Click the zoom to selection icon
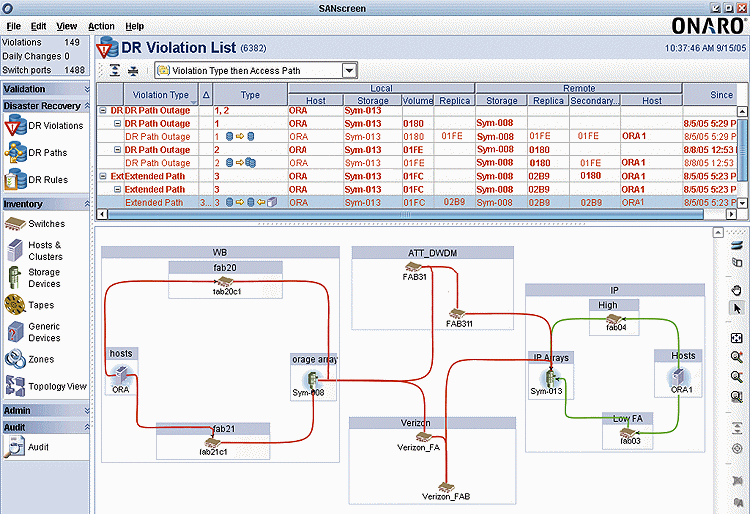 [x=737, y=396]
